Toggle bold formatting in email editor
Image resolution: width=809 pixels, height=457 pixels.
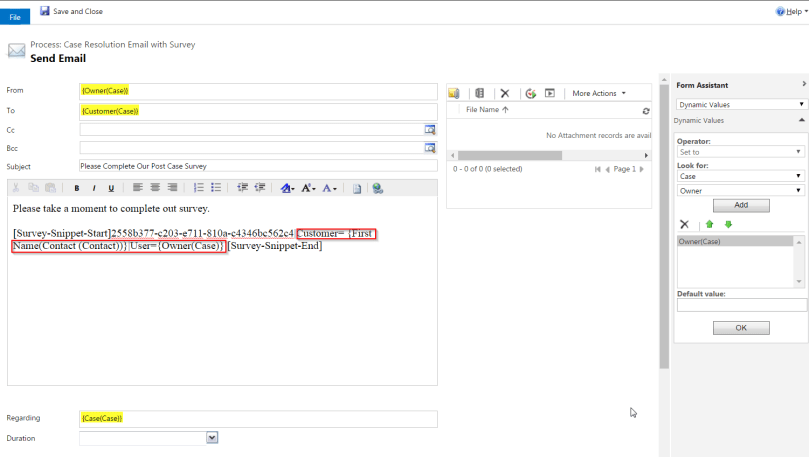77,188
